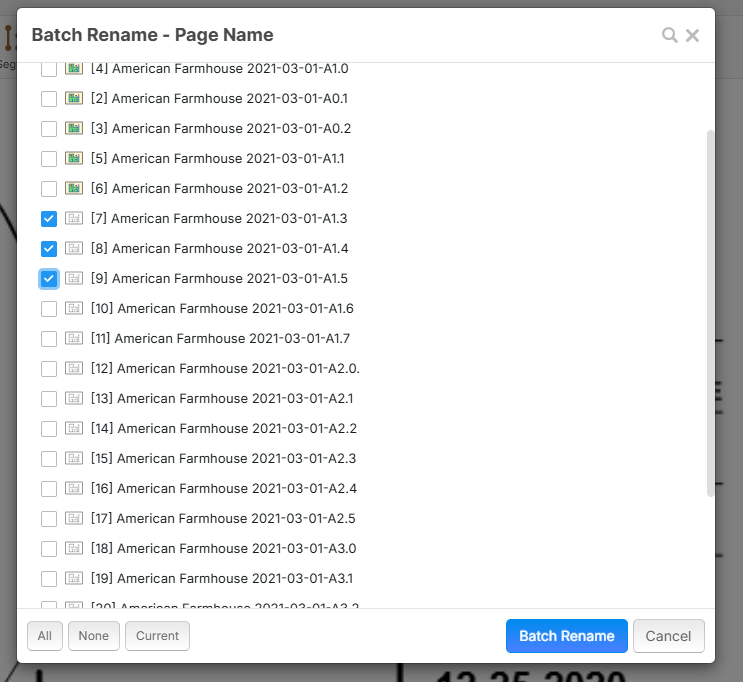Uncheck the checkbox for page [8] A1.4
This screenshot has width=743, height=682.
coord(48,248)
